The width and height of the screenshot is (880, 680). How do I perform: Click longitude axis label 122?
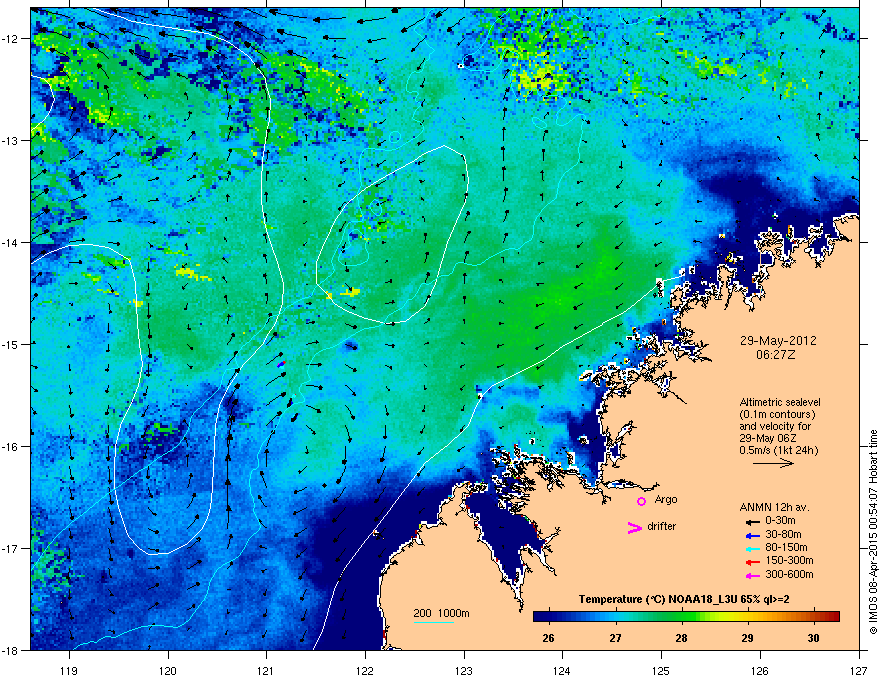(x=365, y=670)
